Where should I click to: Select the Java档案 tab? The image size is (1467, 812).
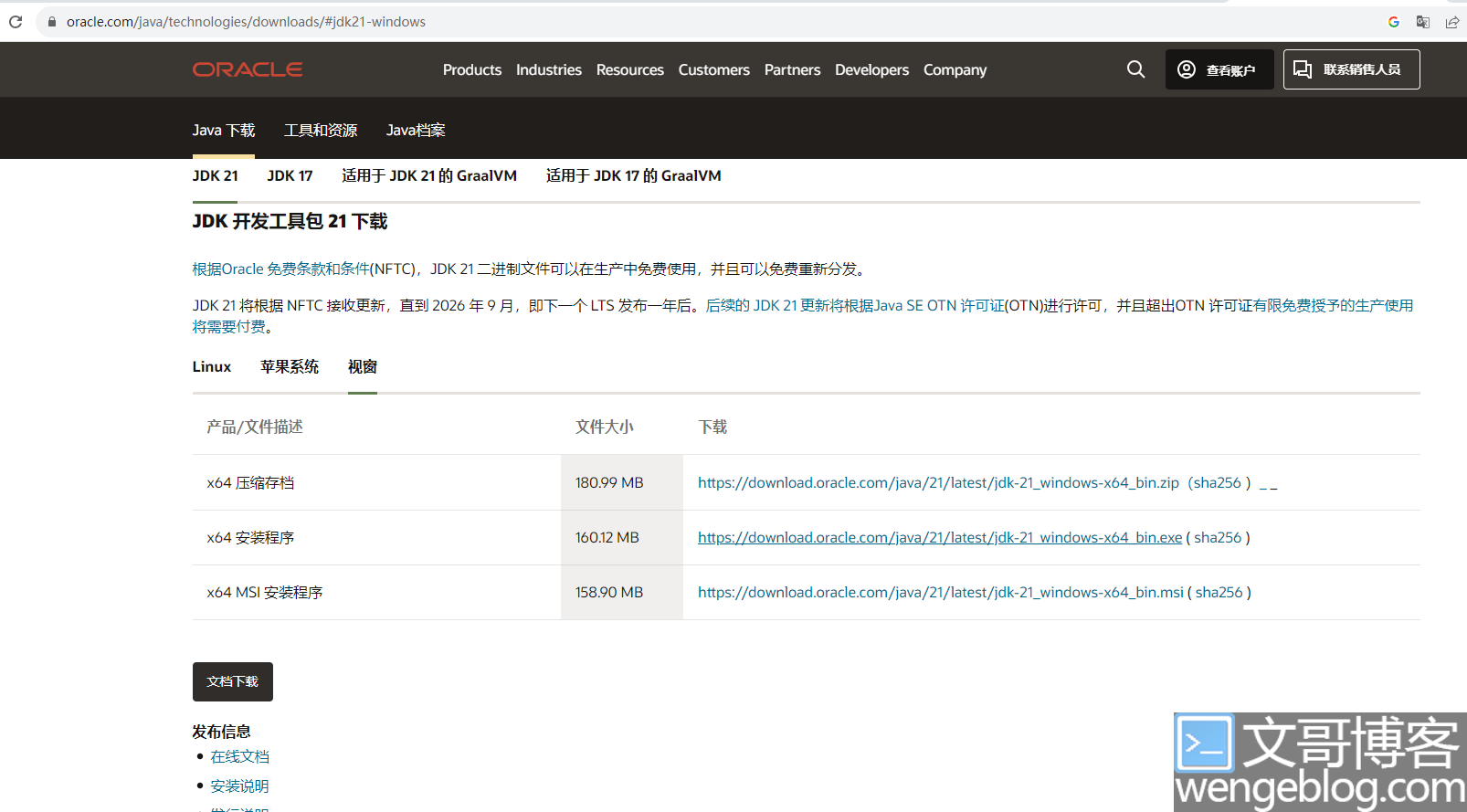click(x=416, y=131)
